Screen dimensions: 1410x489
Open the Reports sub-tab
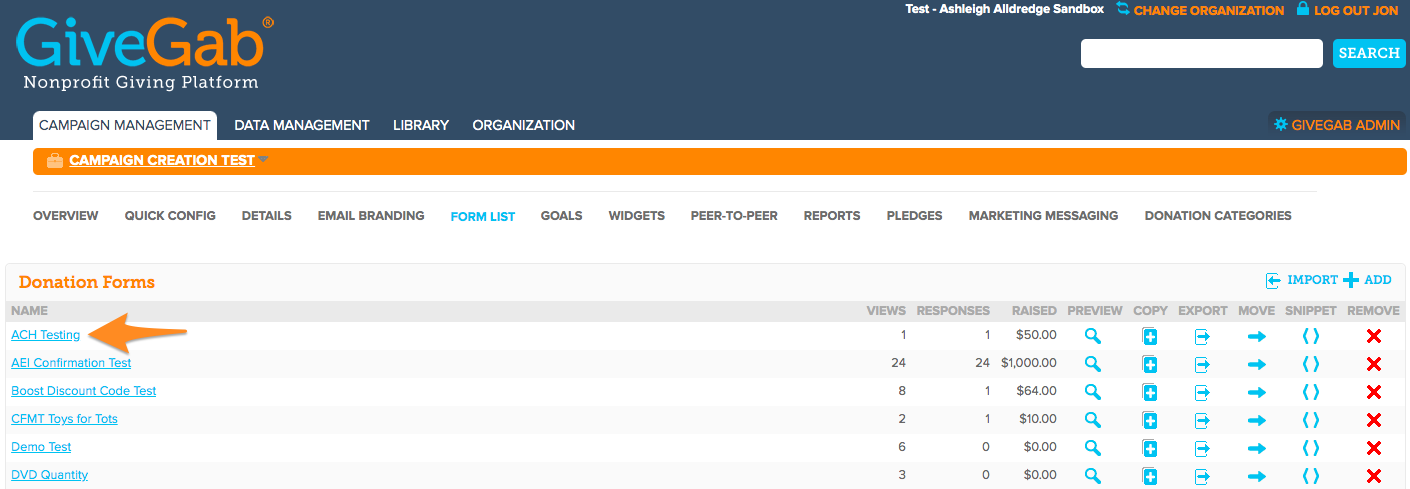832,216
